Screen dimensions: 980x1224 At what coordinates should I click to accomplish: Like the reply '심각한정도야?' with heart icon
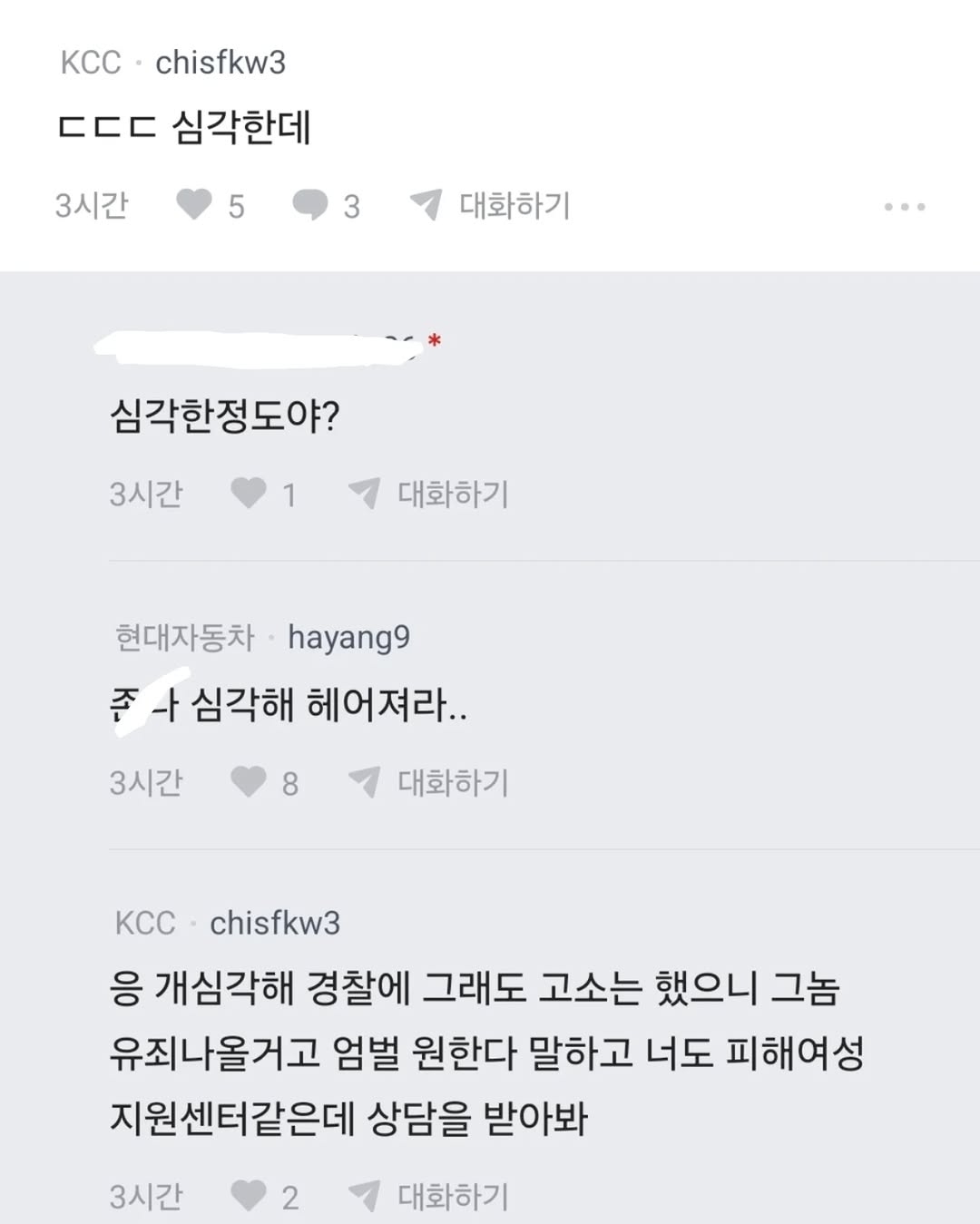pyautogui.click(x=248, y=494)
